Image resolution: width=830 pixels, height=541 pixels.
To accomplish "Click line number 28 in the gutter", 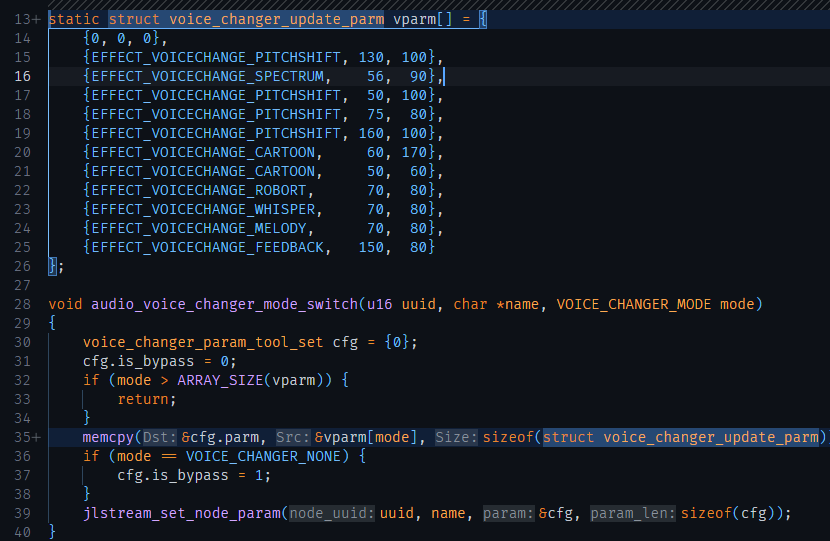I will point(22,304).
